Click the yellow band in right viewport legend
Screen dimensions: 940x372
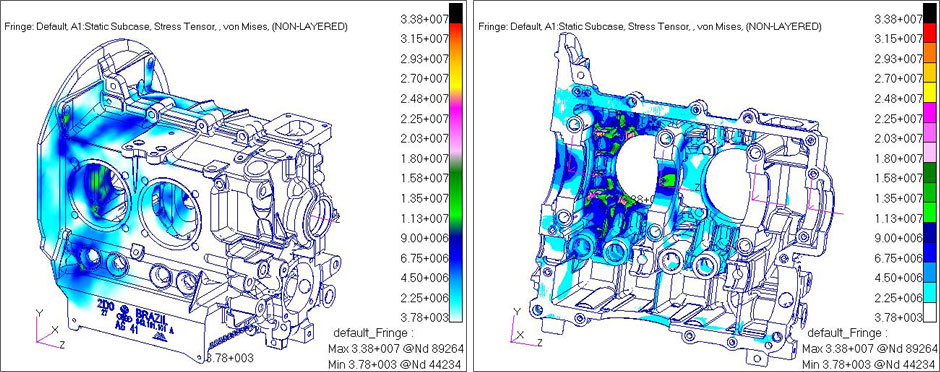[931, 92]
